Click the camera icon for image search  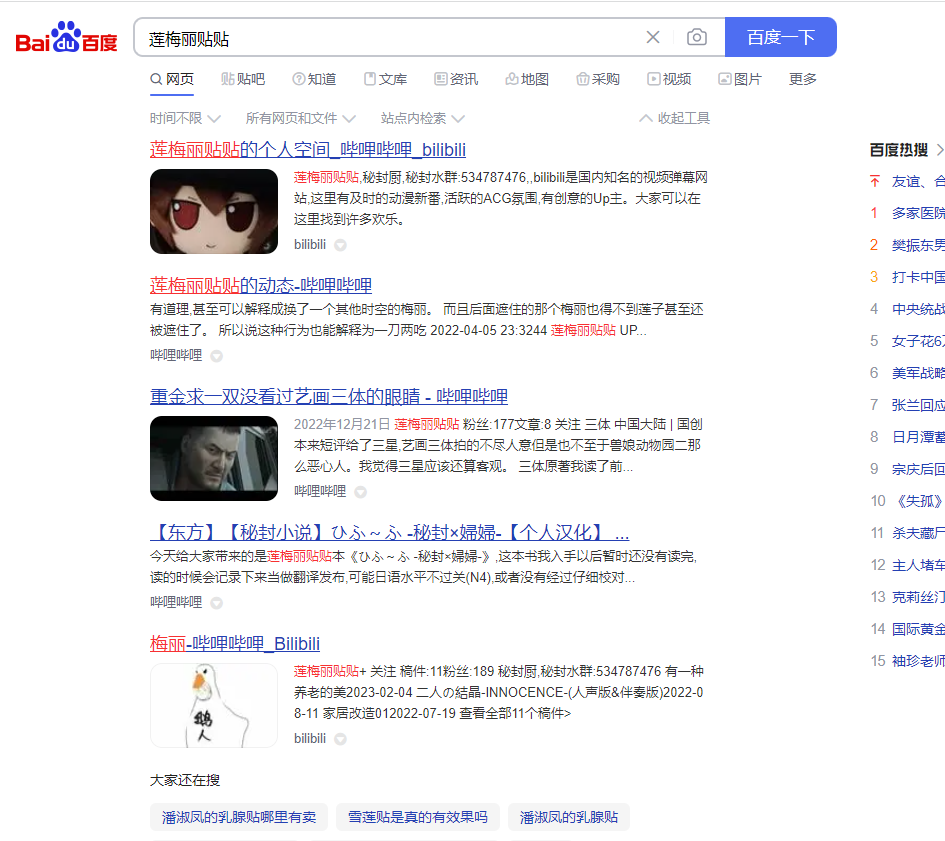(697, 37)
